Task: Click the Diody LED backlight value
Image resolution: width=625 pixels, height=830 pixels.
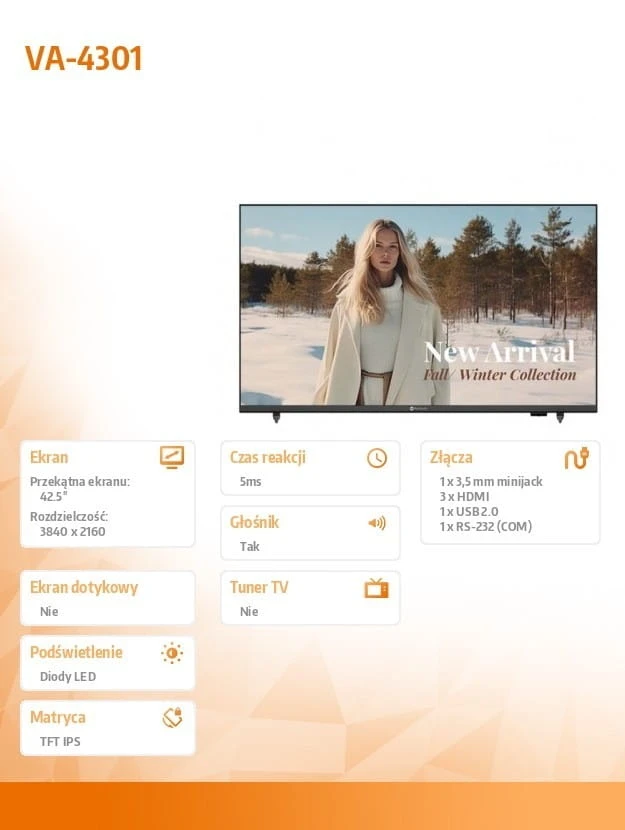Action: 68,677
